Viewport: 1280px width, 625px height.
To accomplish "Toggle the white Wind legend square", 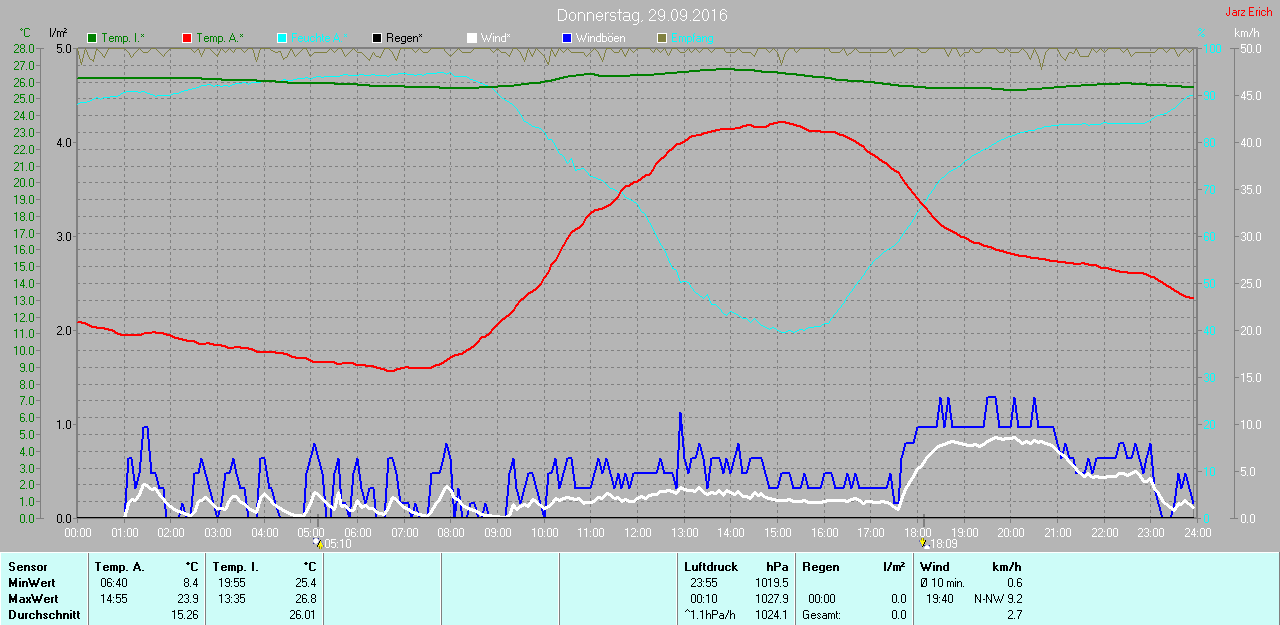I will [472, 38].
